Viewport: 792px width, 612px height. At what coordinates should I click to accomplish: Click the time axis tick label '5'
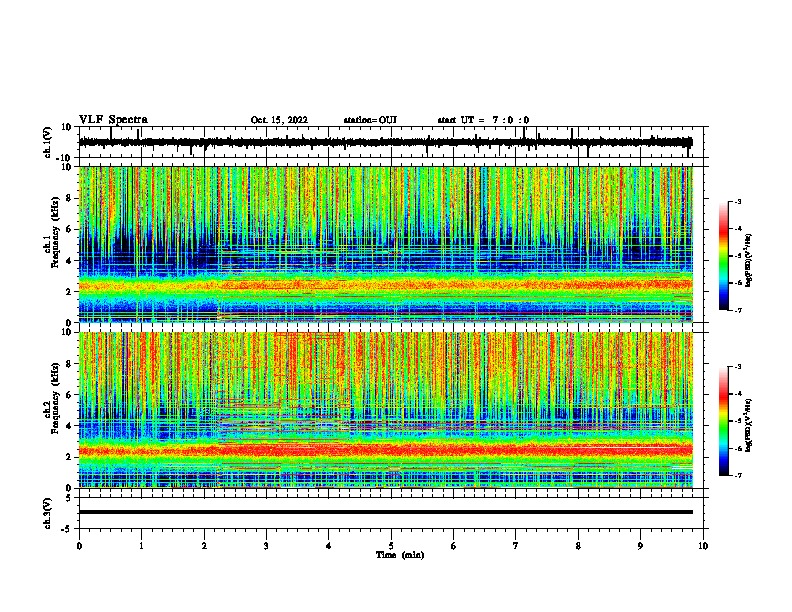[x=391, y=546]
